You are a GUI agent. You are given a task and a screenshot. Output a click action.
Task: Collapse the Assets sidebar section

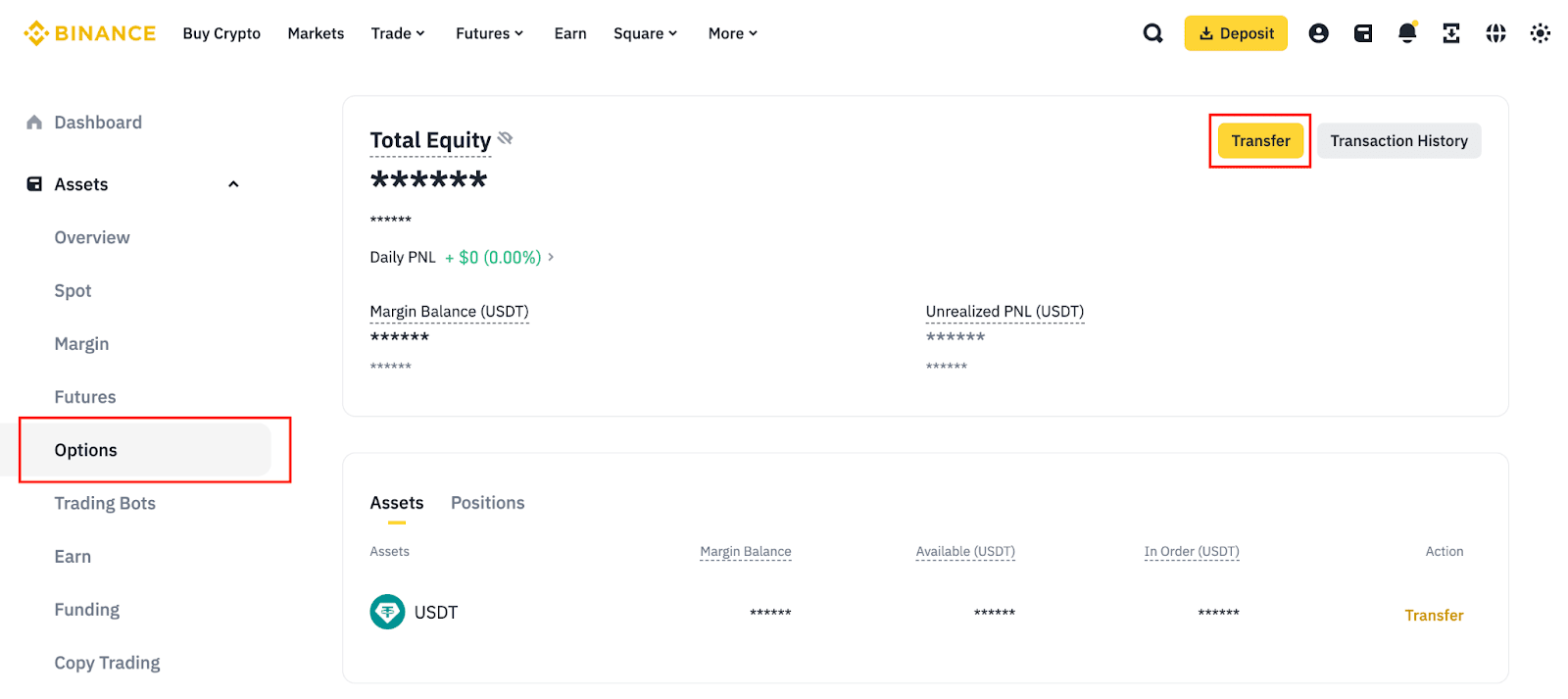coord(233,184)
